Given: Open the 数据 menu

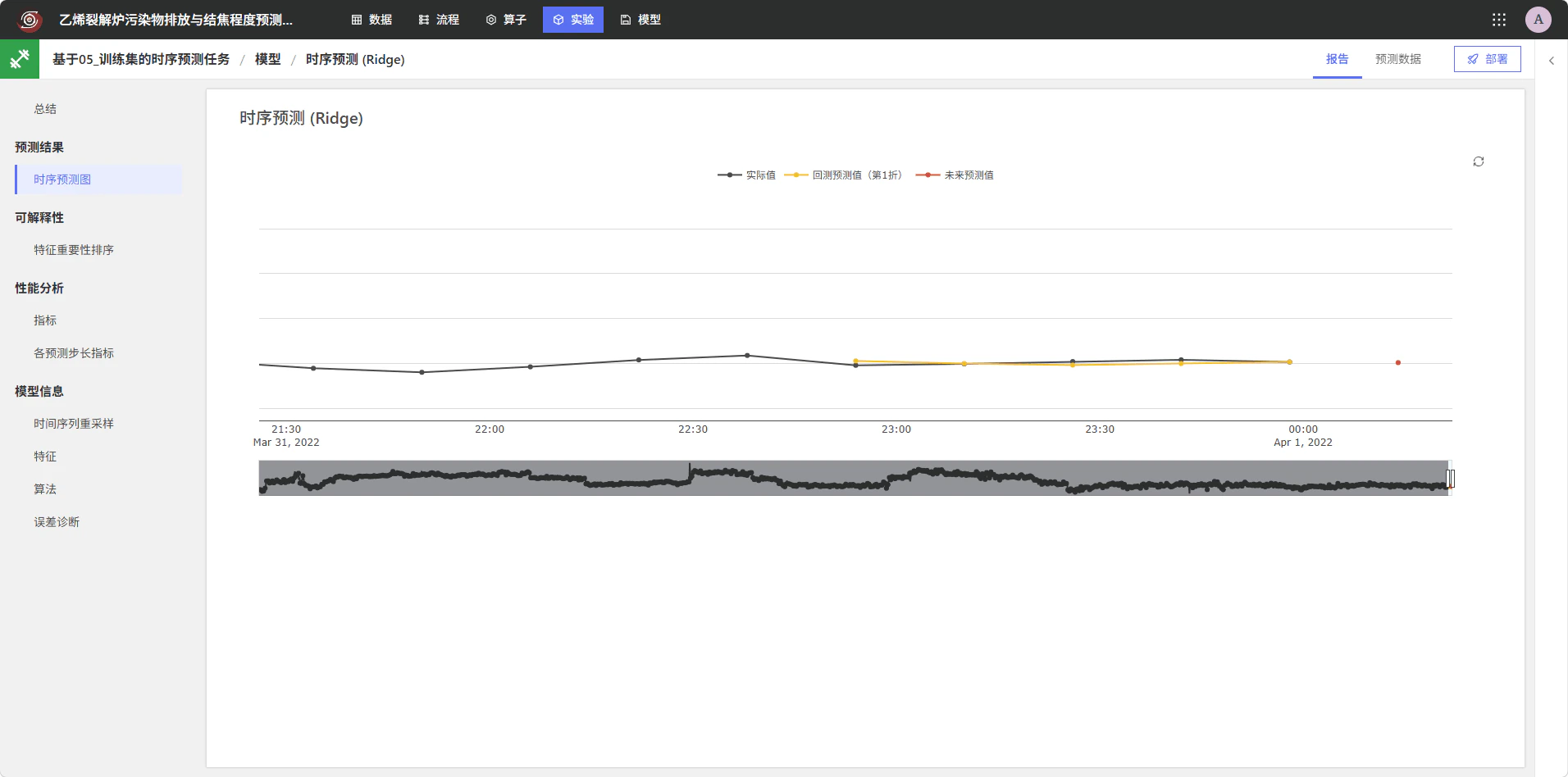Looking at the screenshot, I should tap(371, 20).
